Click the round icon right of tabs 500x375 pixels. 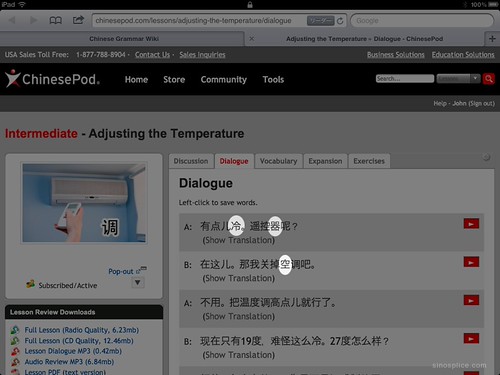486,157
